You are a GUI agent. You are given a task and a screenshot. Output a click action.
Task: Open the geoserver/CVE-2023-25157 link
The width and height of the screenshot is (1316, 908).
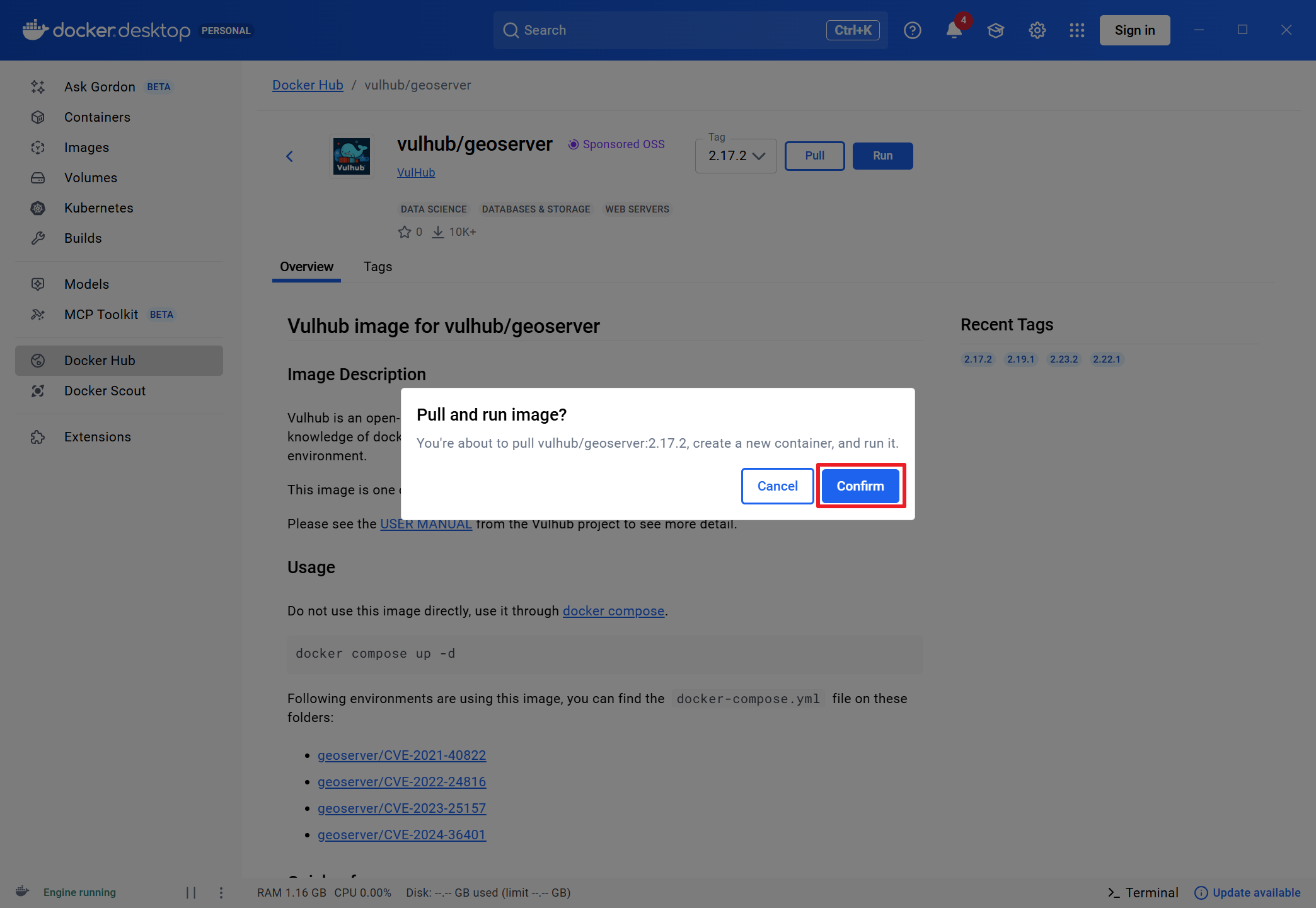(x=401, y=808)
